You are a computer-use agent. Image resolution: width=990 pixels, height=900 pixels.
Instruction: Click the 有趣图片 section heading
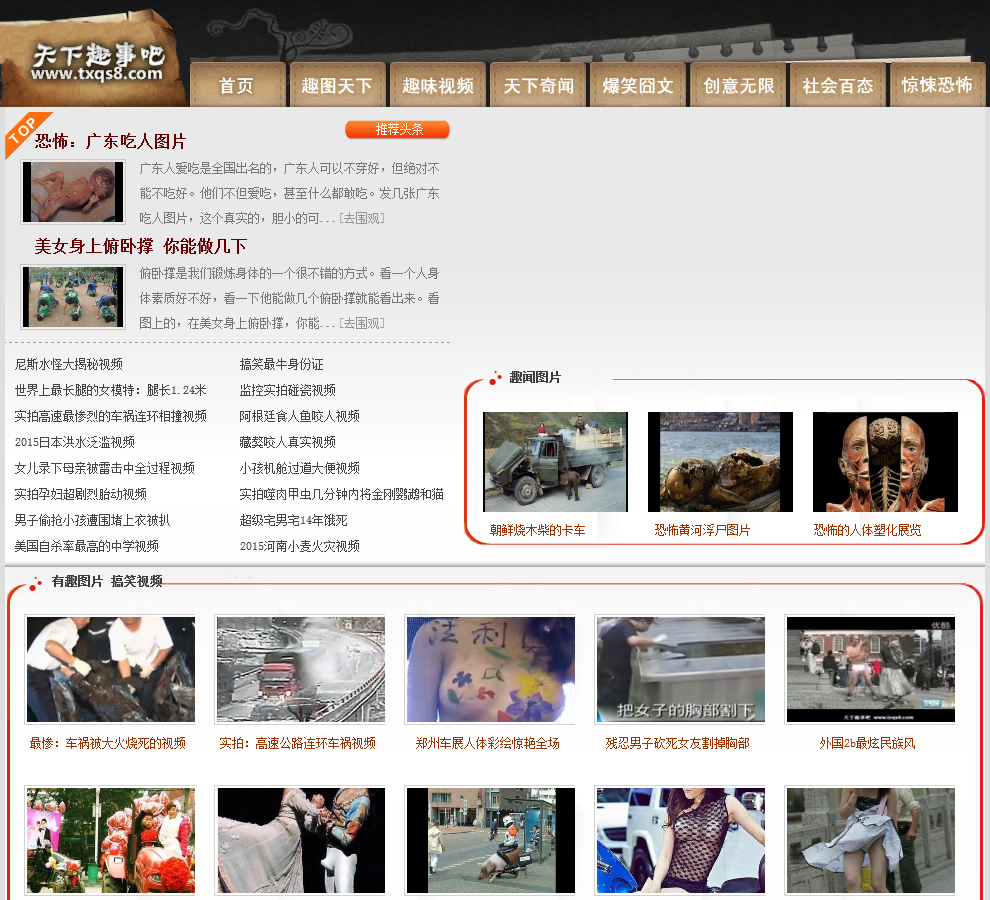pos(77,581)
